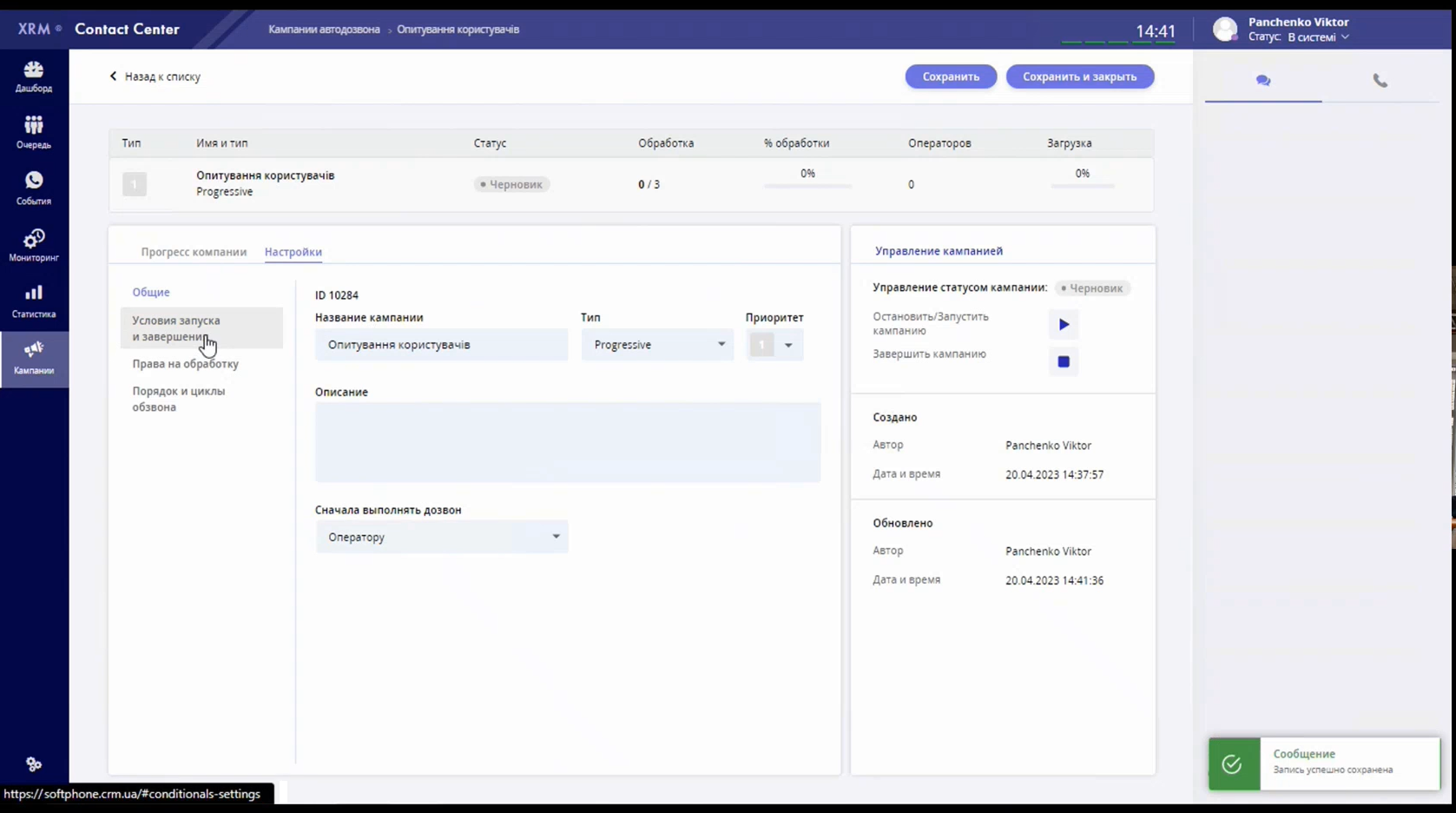The width and height of the screenshot is (1456, 813).
Task: Click the Черновик status badge in table
Action: point(511,184)
